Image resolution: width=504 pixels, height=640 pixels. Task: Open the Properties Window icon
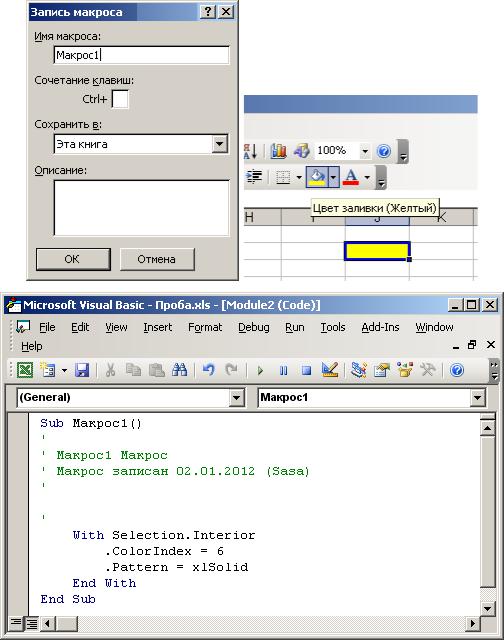point(382,370)
